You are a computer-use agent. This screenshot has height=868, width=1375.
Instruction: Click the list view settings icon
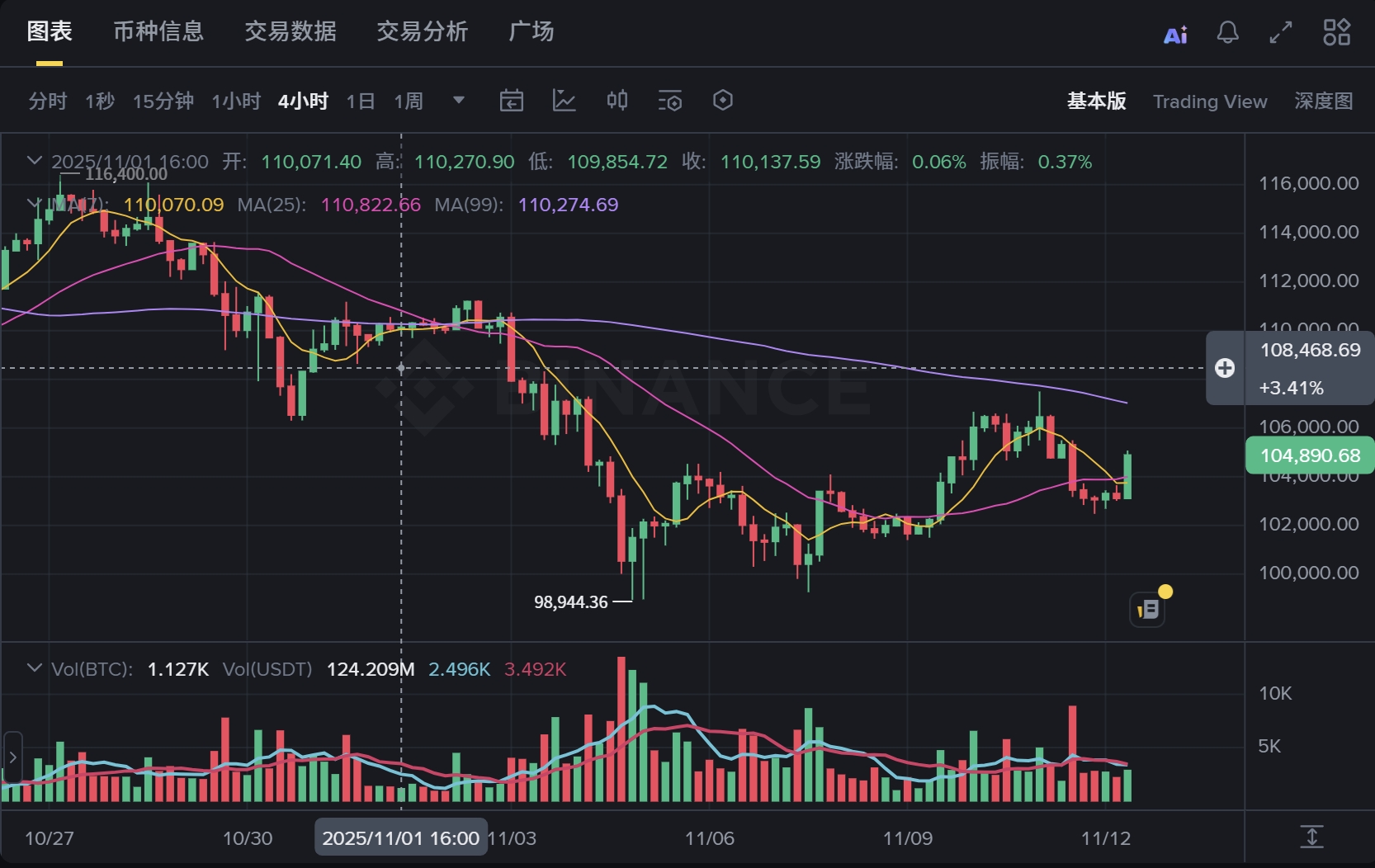pyautogui.click(x=670, y=101)
